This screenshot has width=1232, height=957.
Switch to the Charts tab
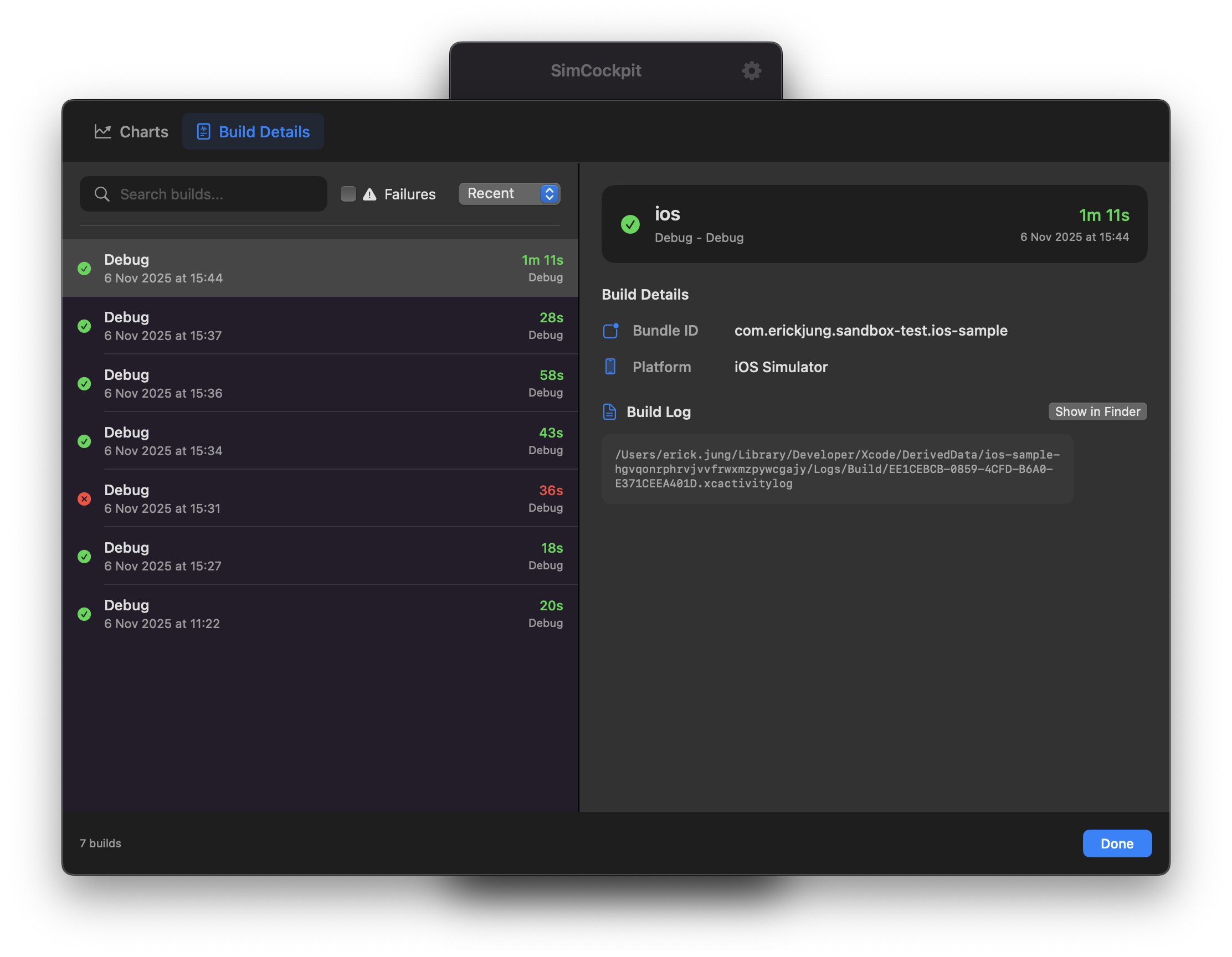tap(131, 131)
